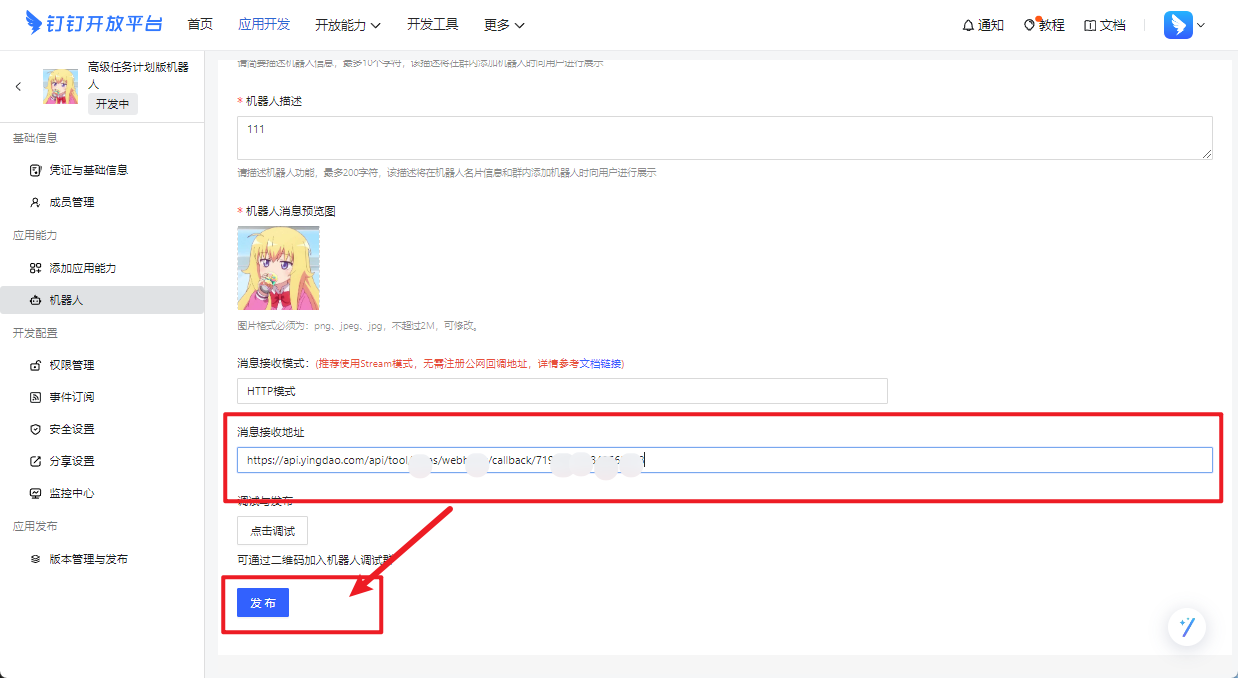
Task: Go back using the left arrow
Action: point(18,87)
